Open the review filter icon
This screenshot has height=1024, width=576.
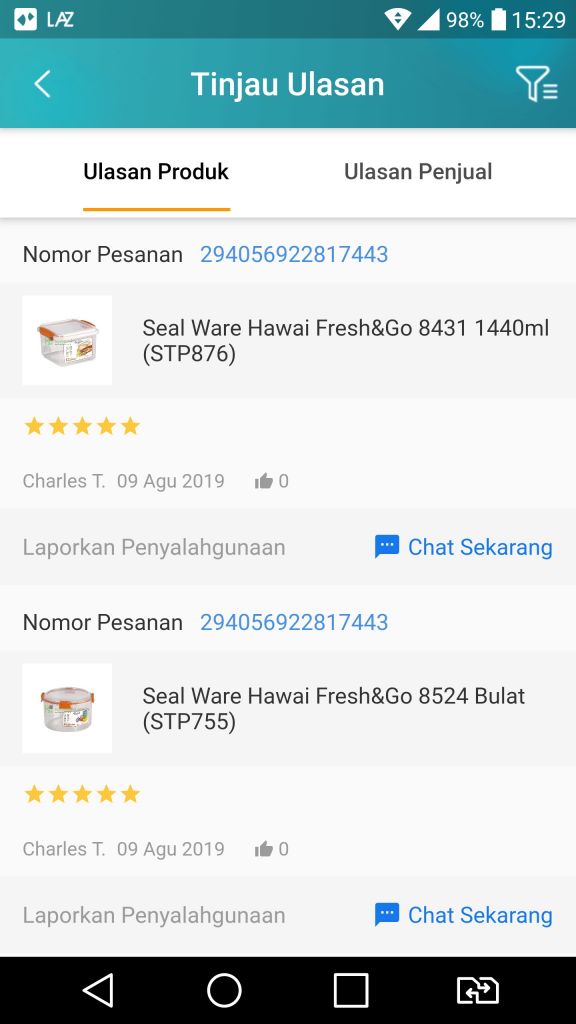click(x=537, y=84)
